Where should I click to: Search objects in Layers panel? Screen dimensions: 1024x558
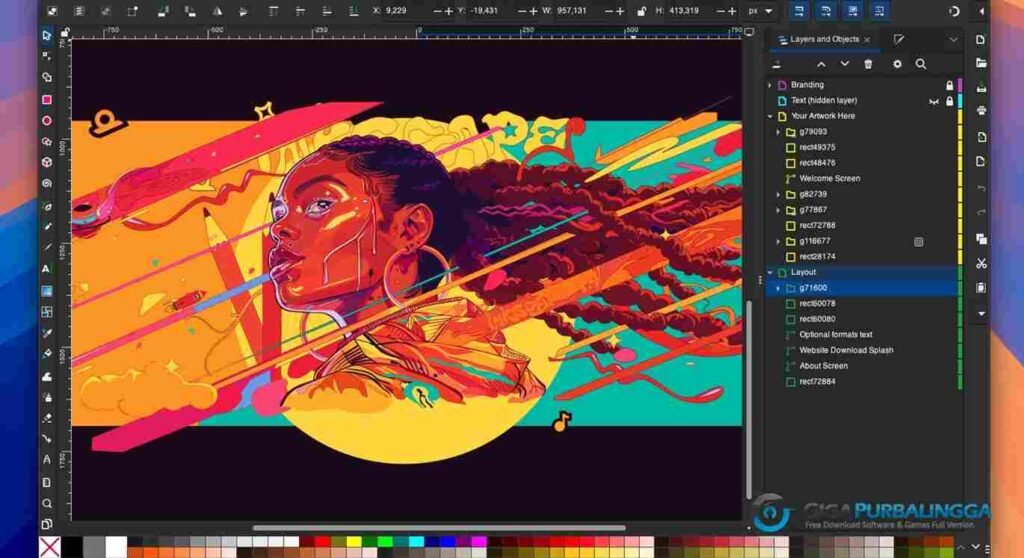(x=921, y=64)
